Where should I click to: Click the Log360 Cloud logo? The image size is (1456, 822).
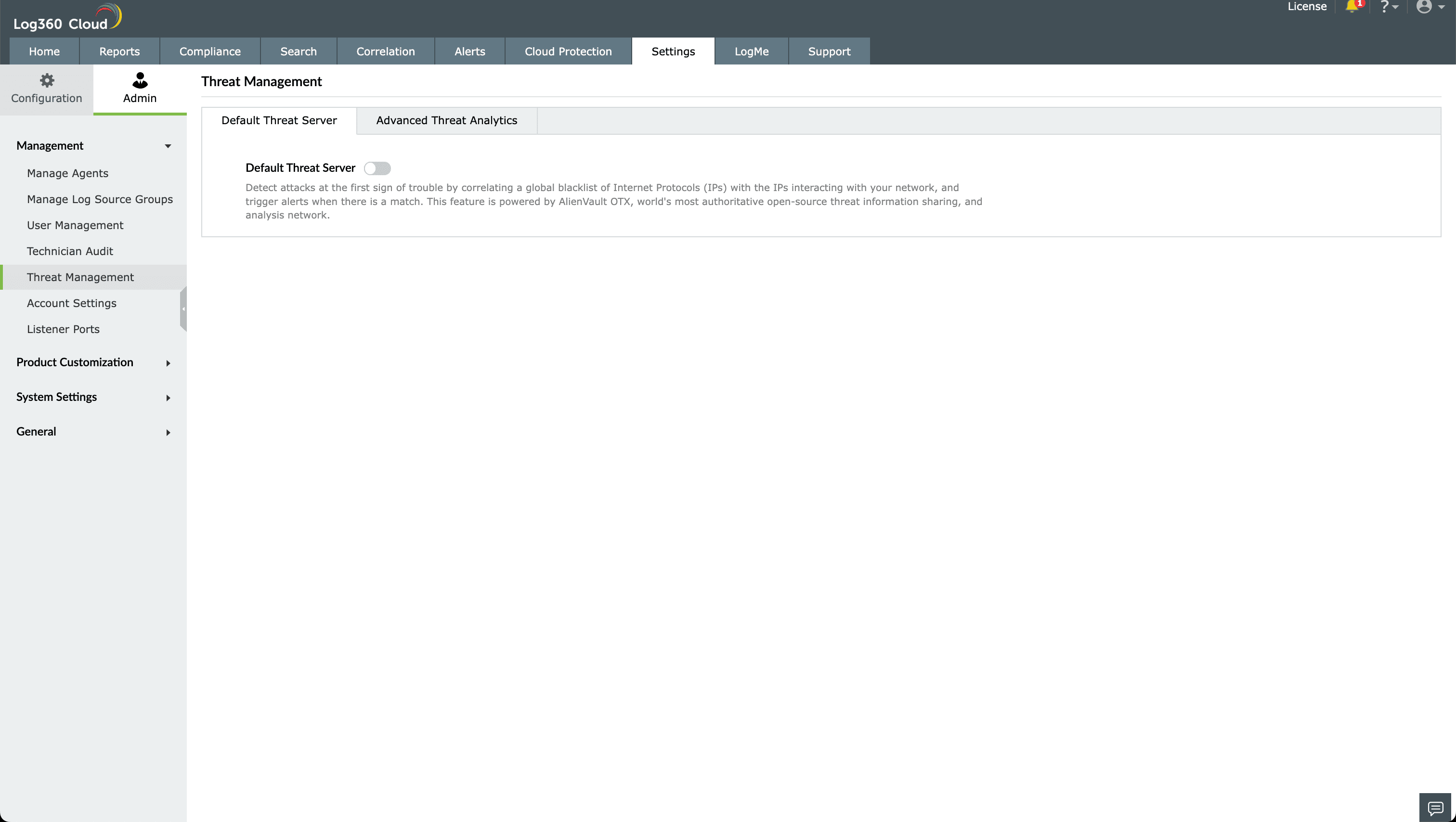pyautogui.click(x=67, y=18)
